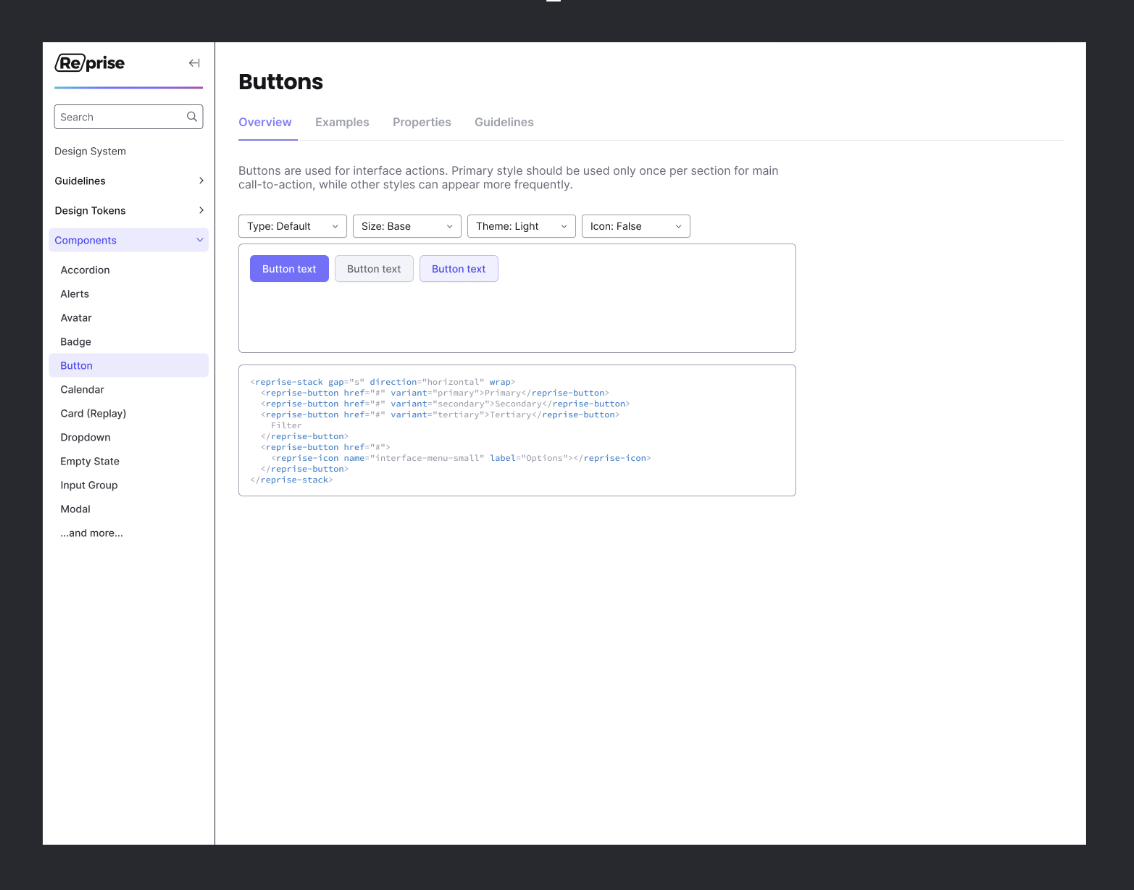Screen dimensions: 1134x890
Task: Click the code line containing variant="secondary"
Action: 446,403
